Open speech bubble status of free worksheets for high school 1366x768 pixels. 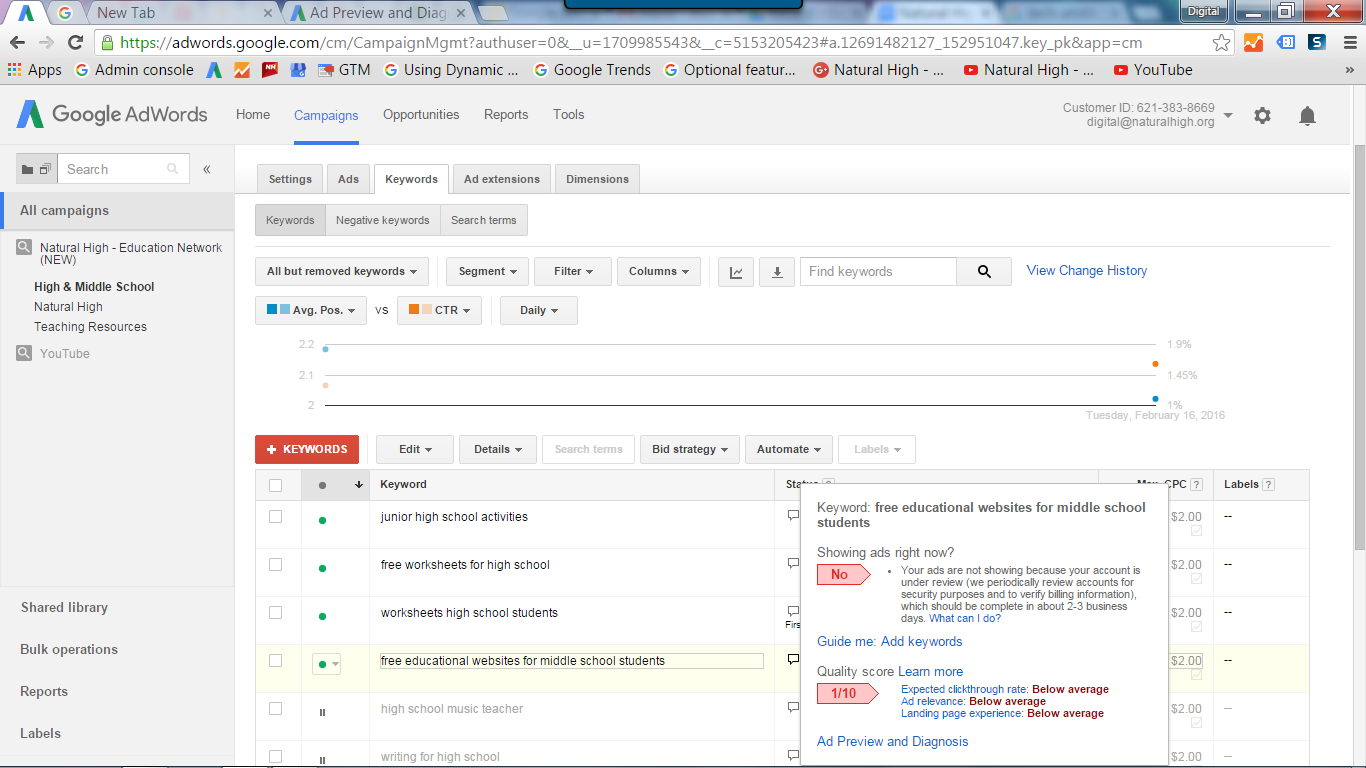pyautogui.click(x=793, y=564)
